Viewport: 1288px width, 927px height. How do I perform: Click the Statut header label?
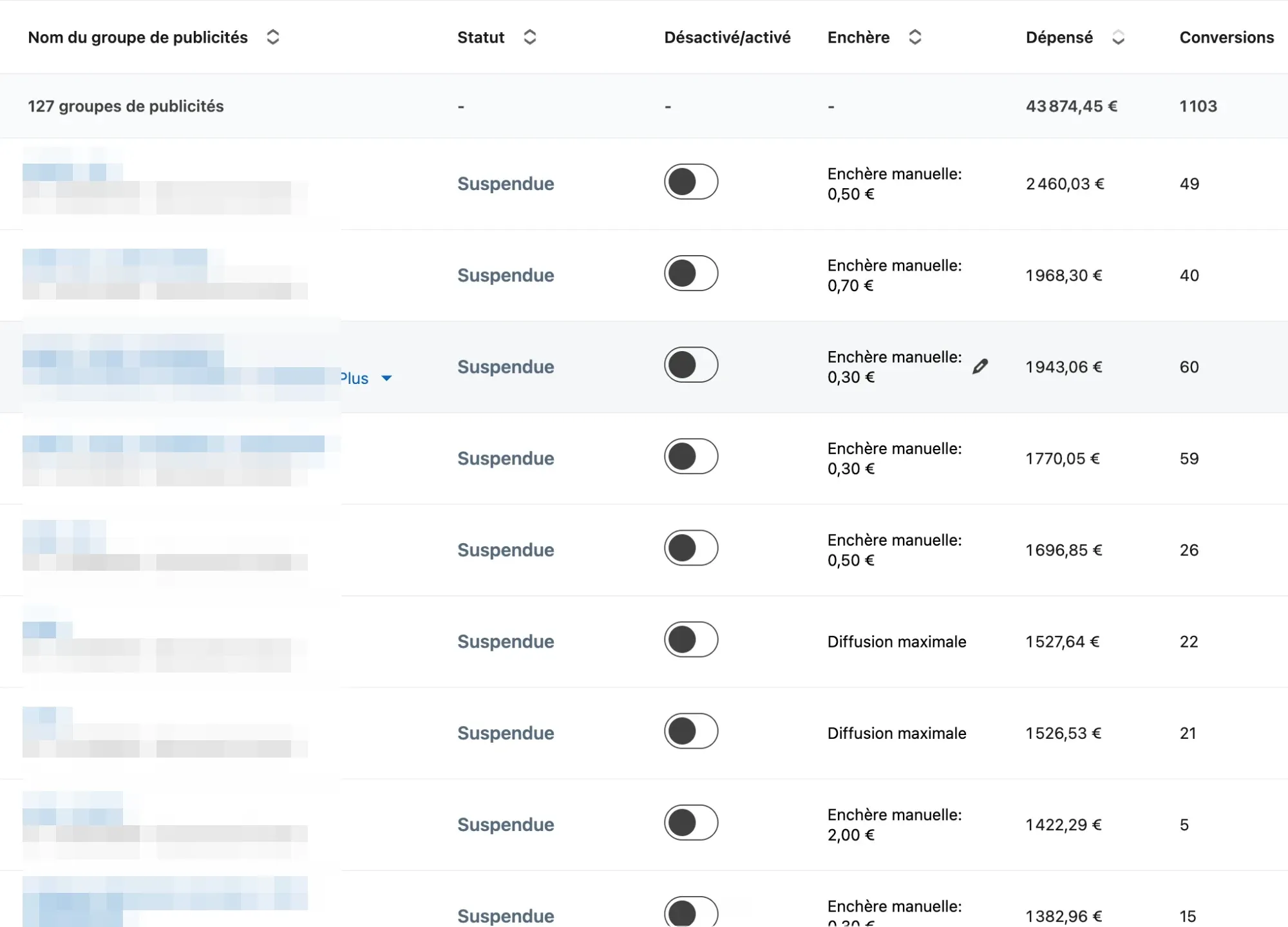click(480, 37)
